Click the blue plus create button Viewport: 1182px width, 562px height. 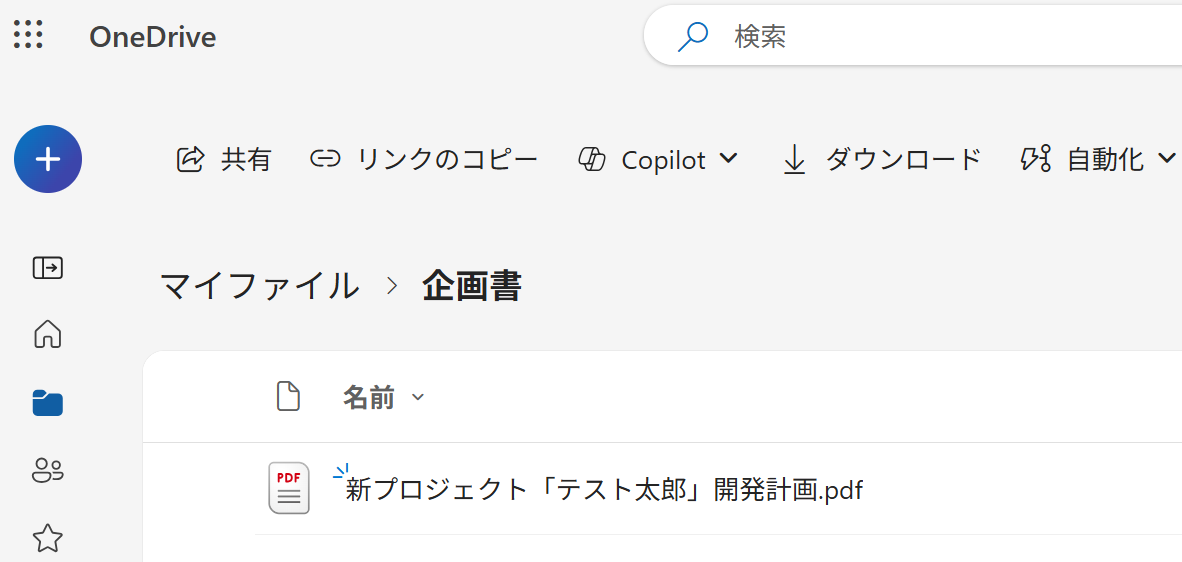(48, 159)
